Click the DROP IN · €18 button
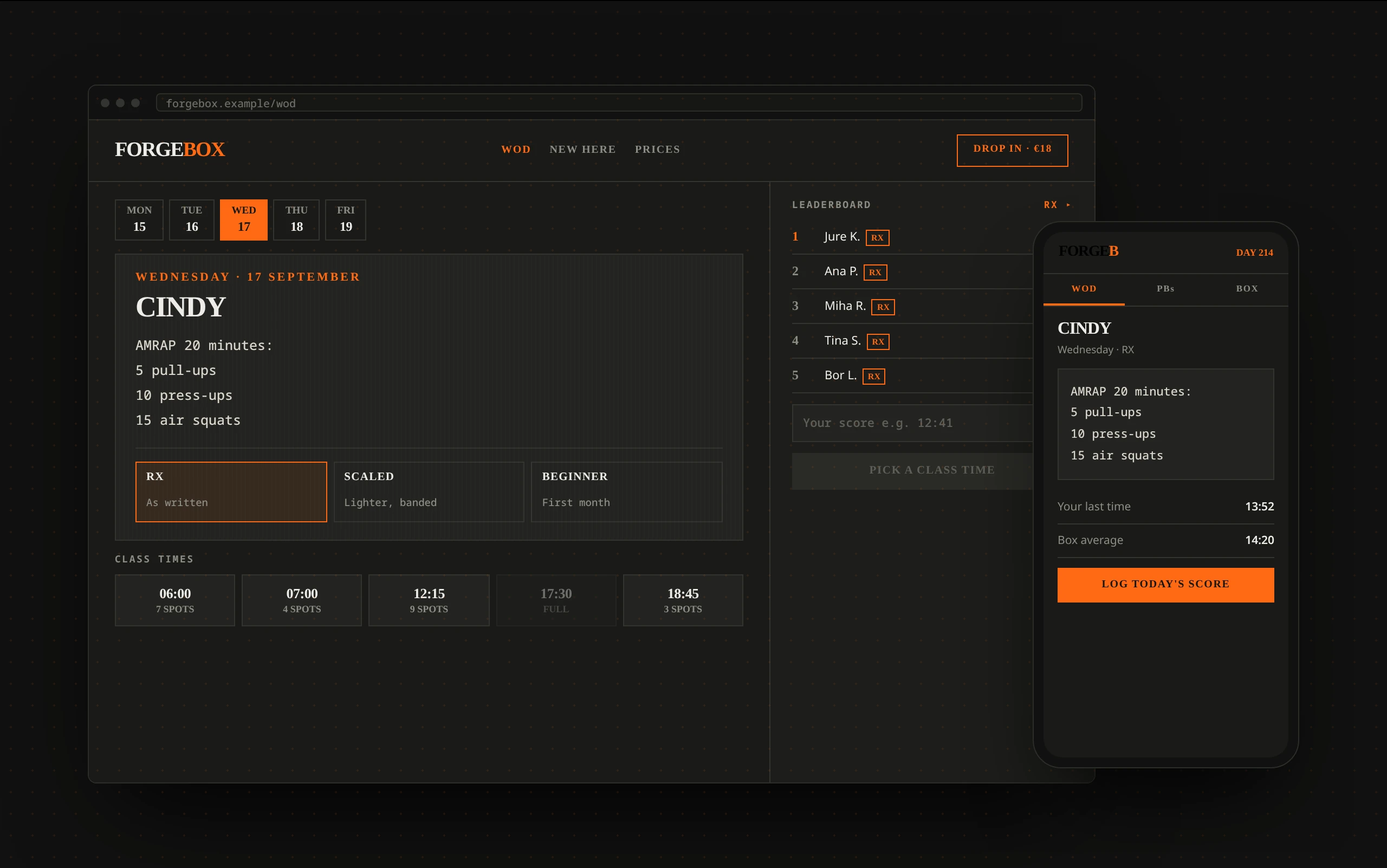The width and height of the screenshot is (1387, 868). (1012, 151)
